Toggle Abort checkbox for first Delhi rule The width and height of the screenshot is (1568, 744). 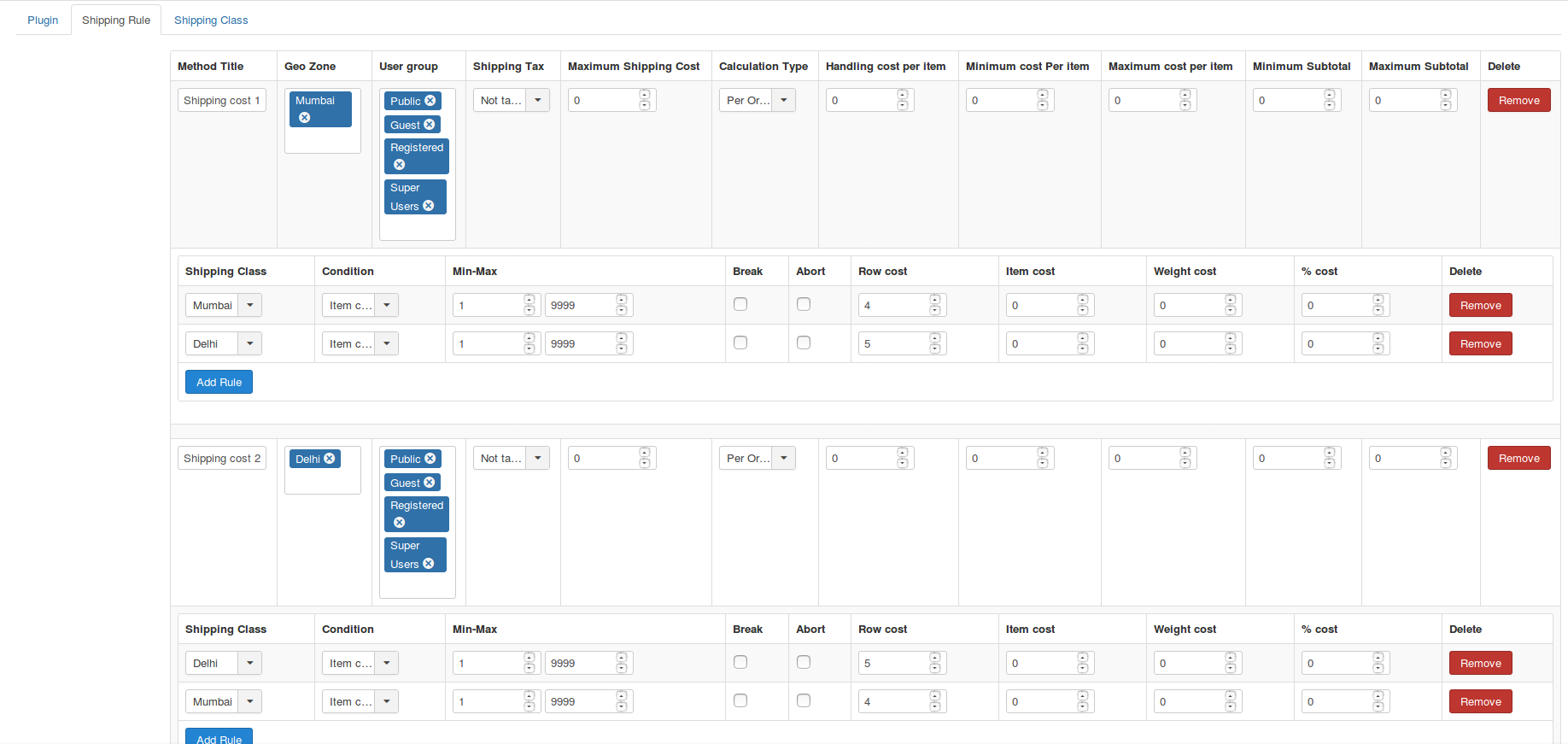[x=804, y=343]
